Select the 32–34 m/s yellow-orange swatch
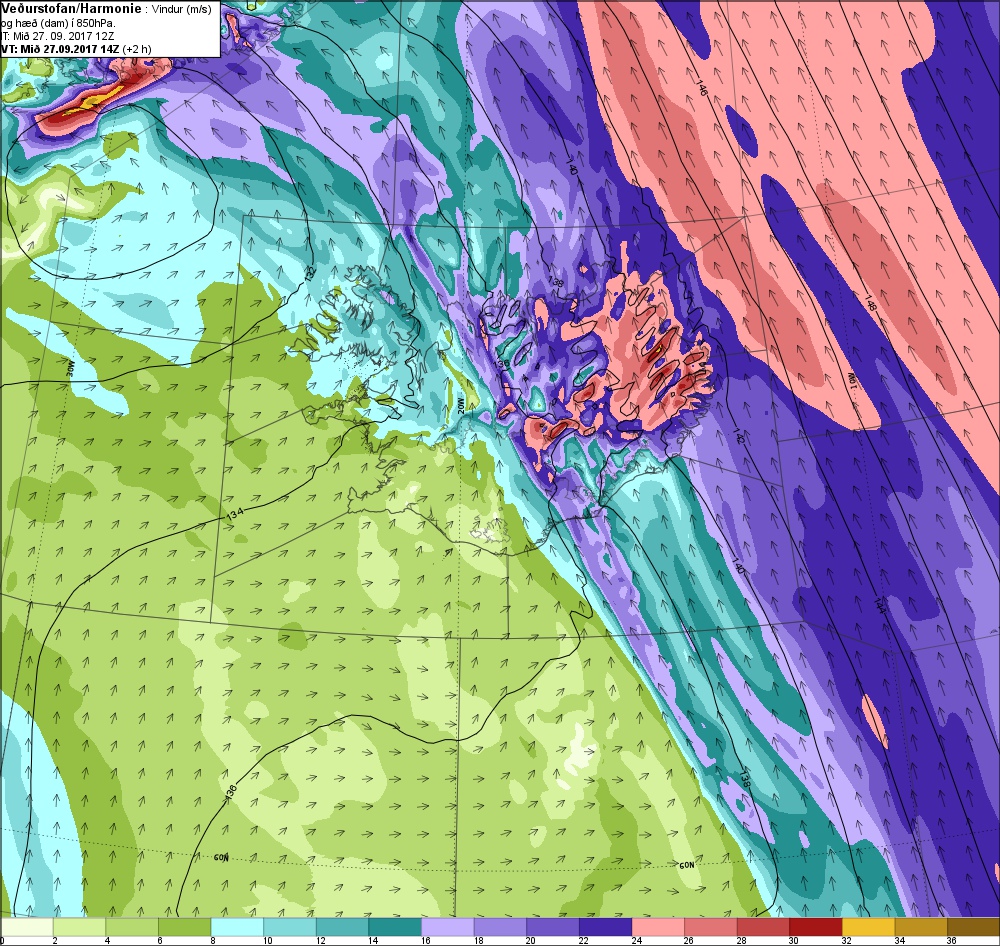 pyautogui.click(x=869, y=926)
